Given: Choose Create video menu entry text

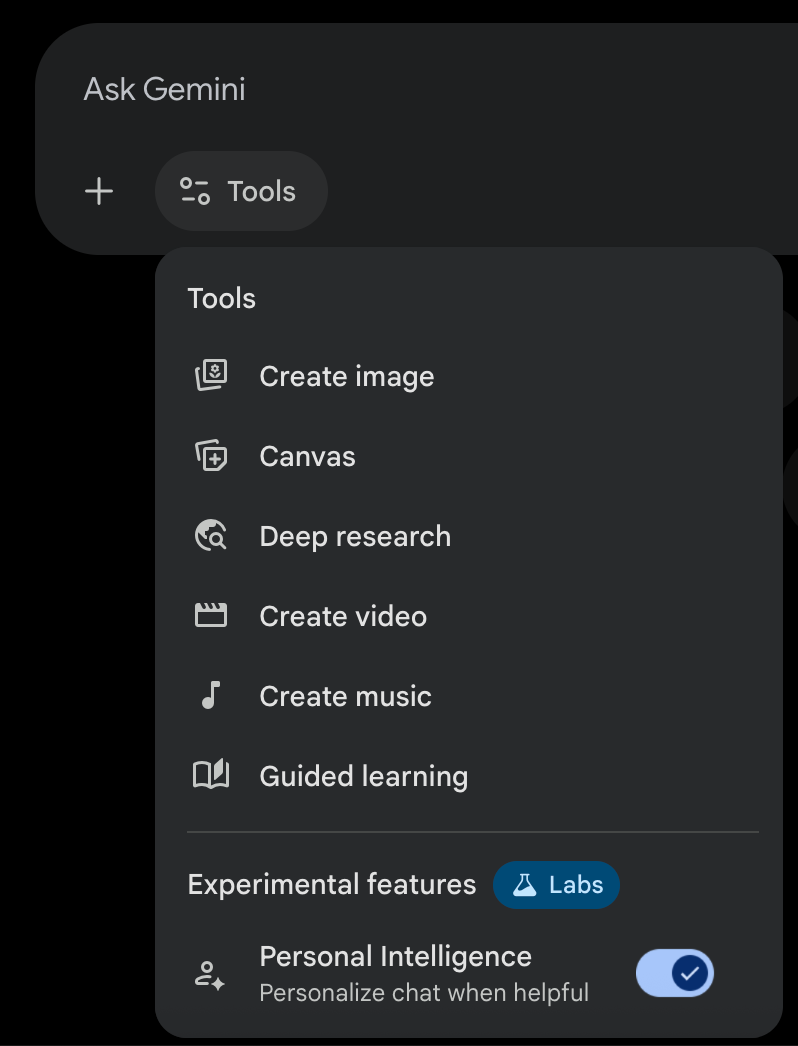Looking at the screenshot, I should pos(343,616).
